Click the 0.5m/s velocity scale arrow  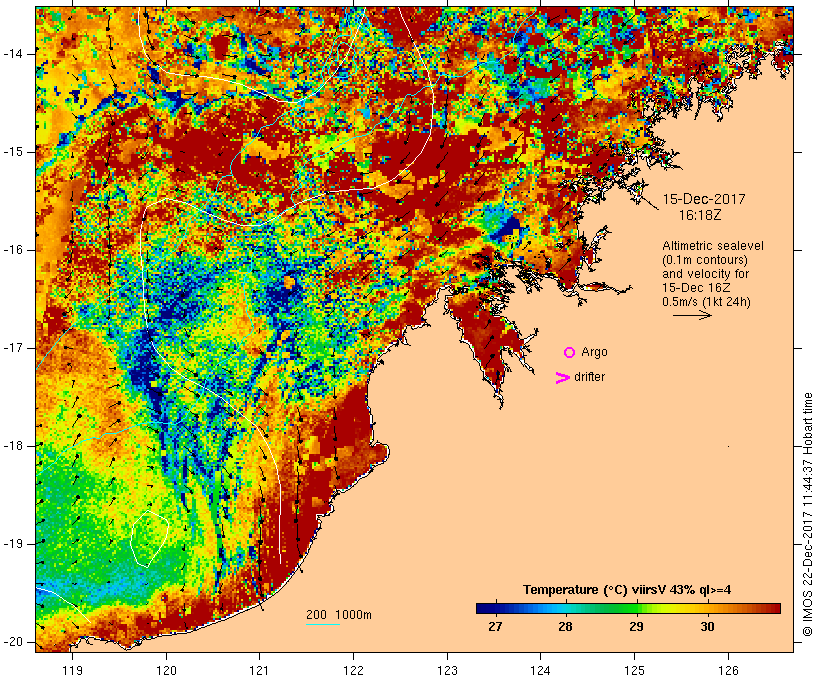pos(692,315)
